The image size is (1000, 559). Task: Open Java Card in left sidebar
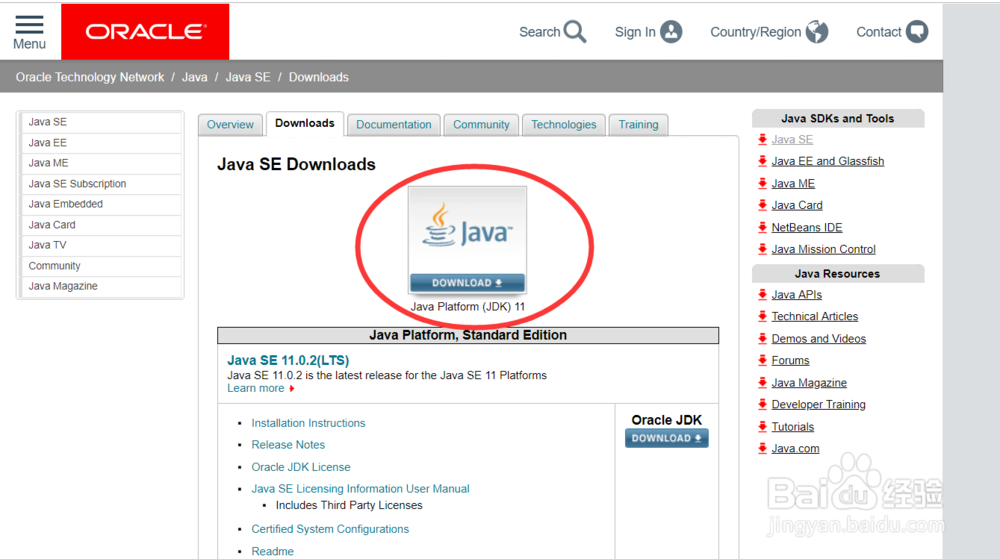[x=102, y=225]
